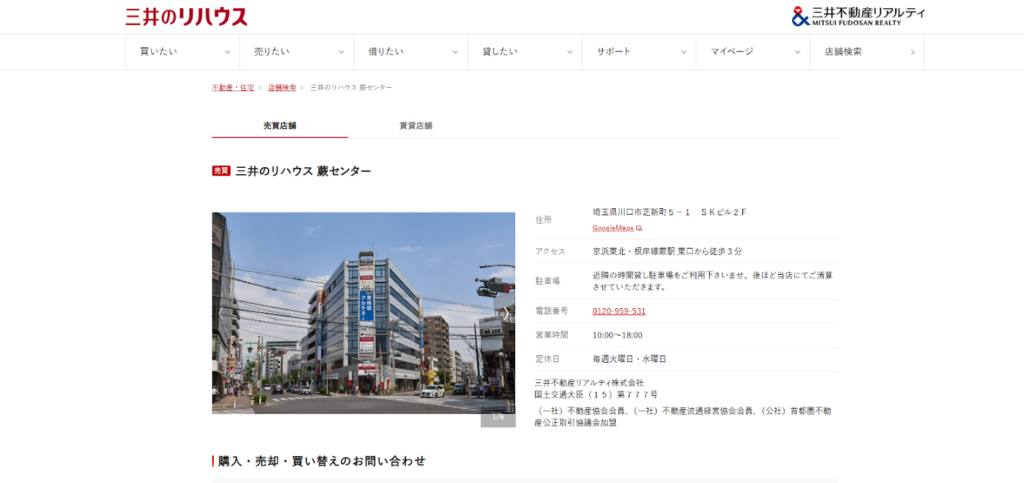Open the マイページ menu

(x=752, y=52)
